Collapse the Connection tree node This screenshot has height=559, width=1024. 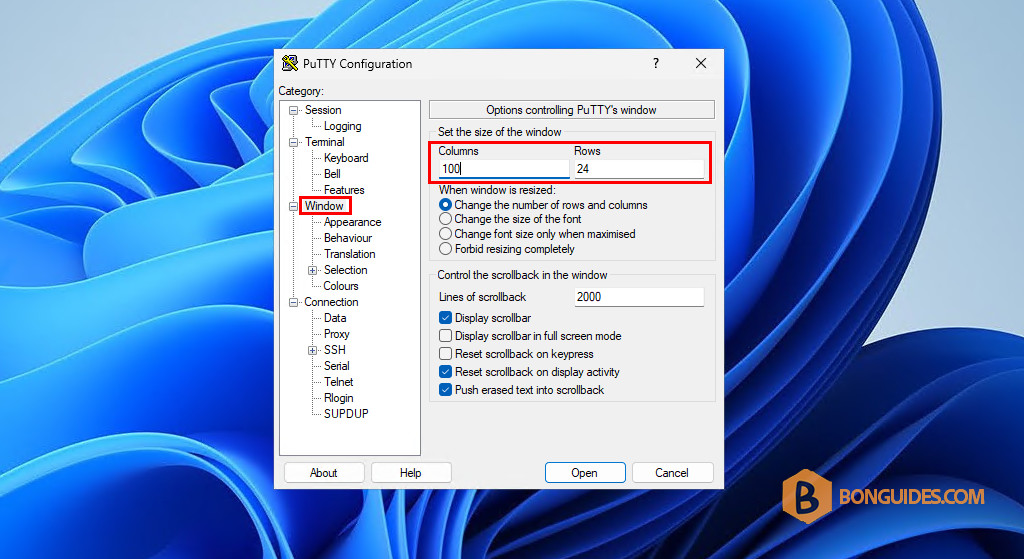[294, 302]
